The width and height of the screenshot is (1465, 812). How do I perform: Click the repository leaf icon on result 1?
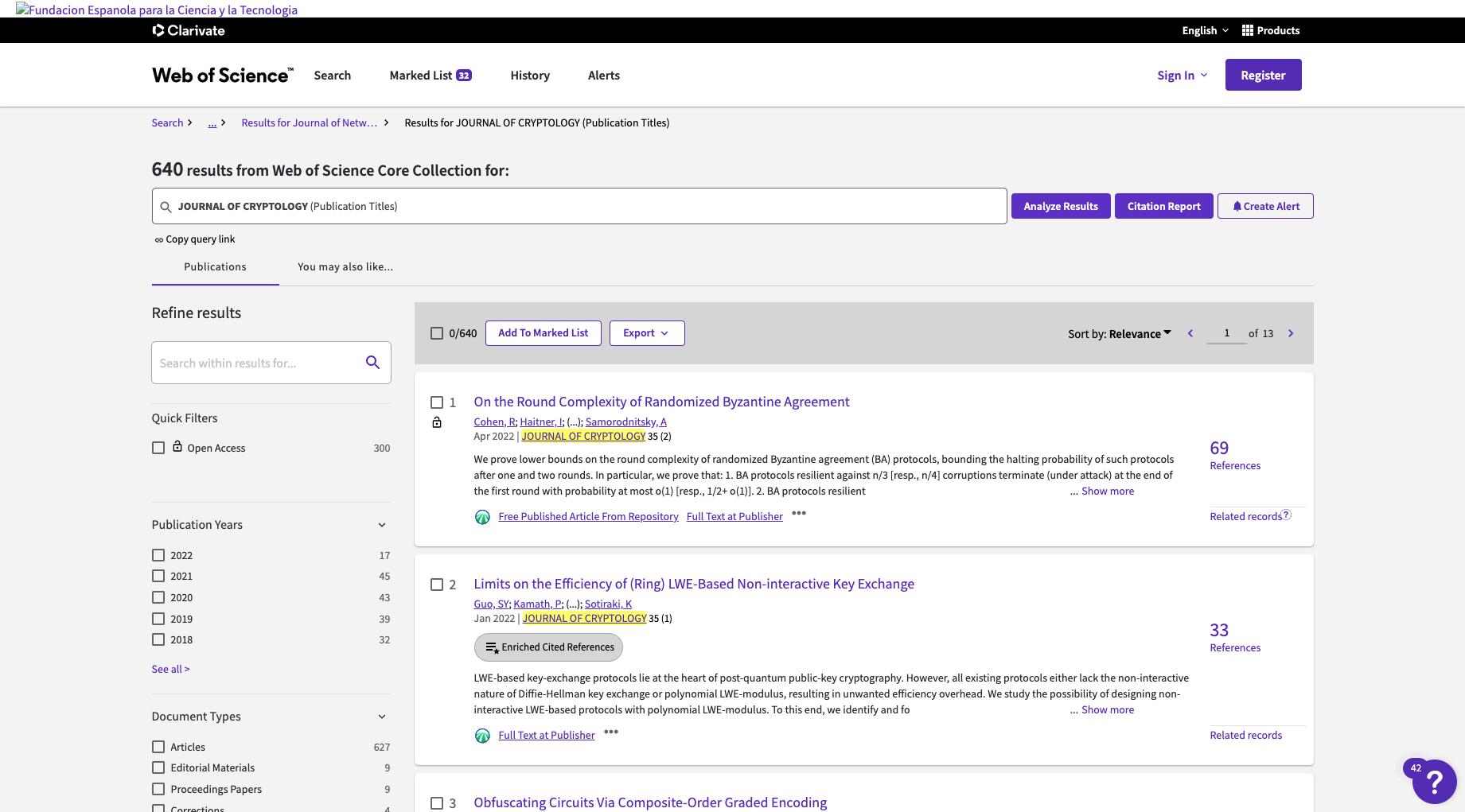[x=482, y=517]
